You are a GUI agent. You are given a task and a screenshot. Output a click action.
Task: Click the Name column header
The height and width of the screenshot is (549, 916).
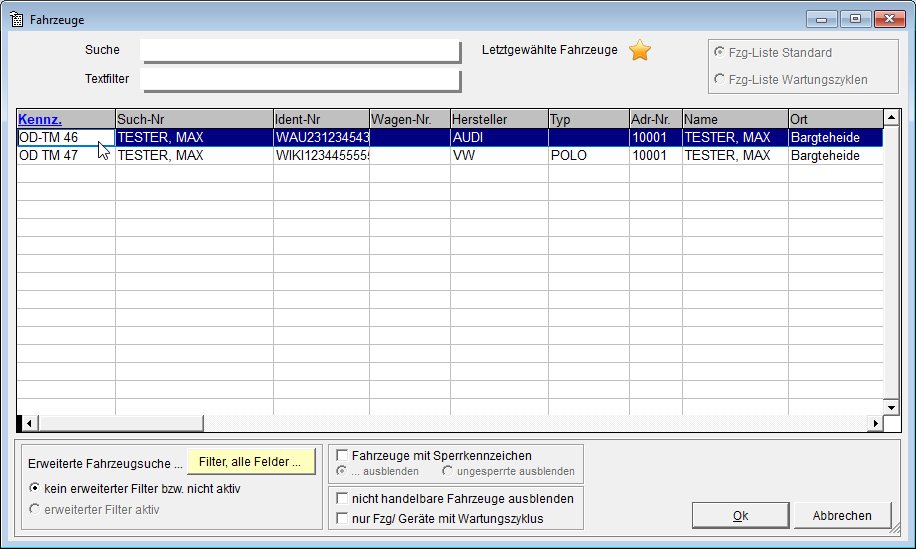click(x=735, y=119)
